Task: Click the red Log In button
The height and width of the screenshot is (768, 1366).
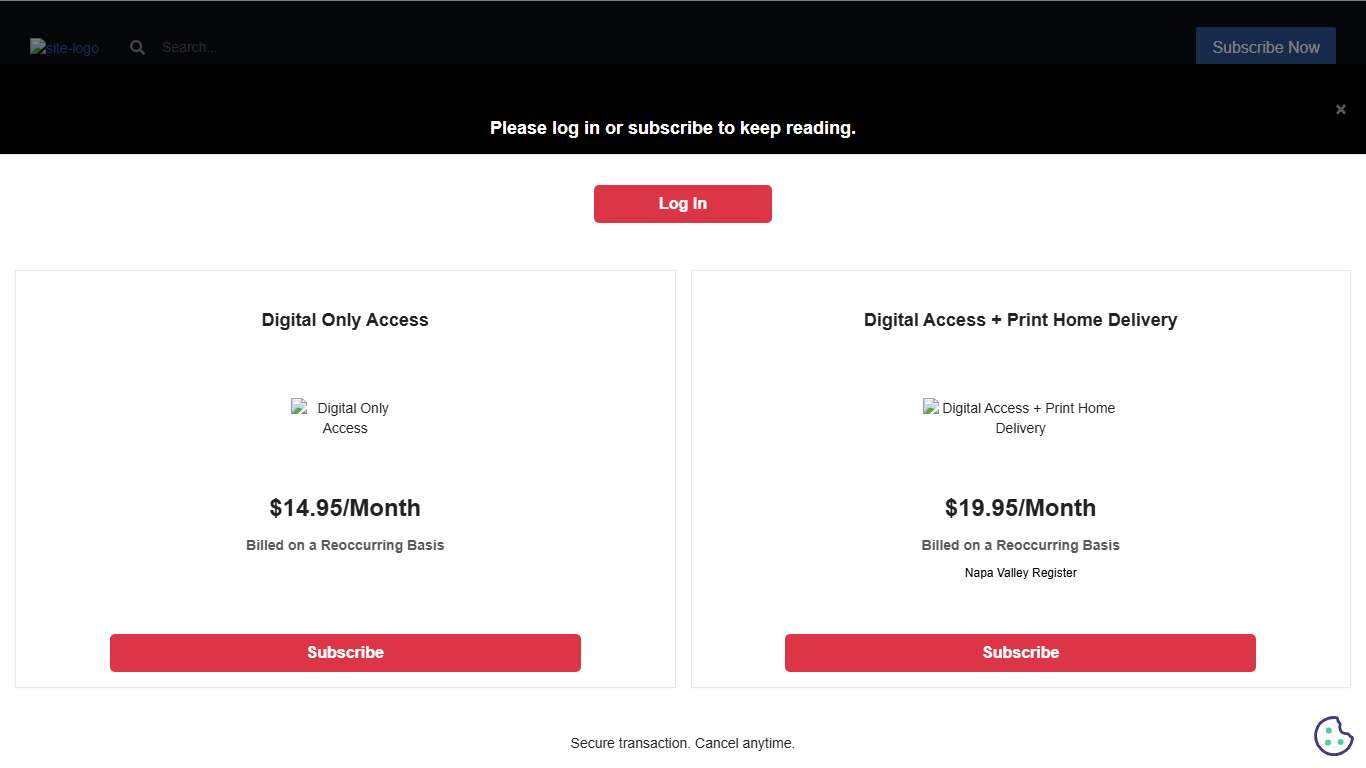Action: (683, 204)
